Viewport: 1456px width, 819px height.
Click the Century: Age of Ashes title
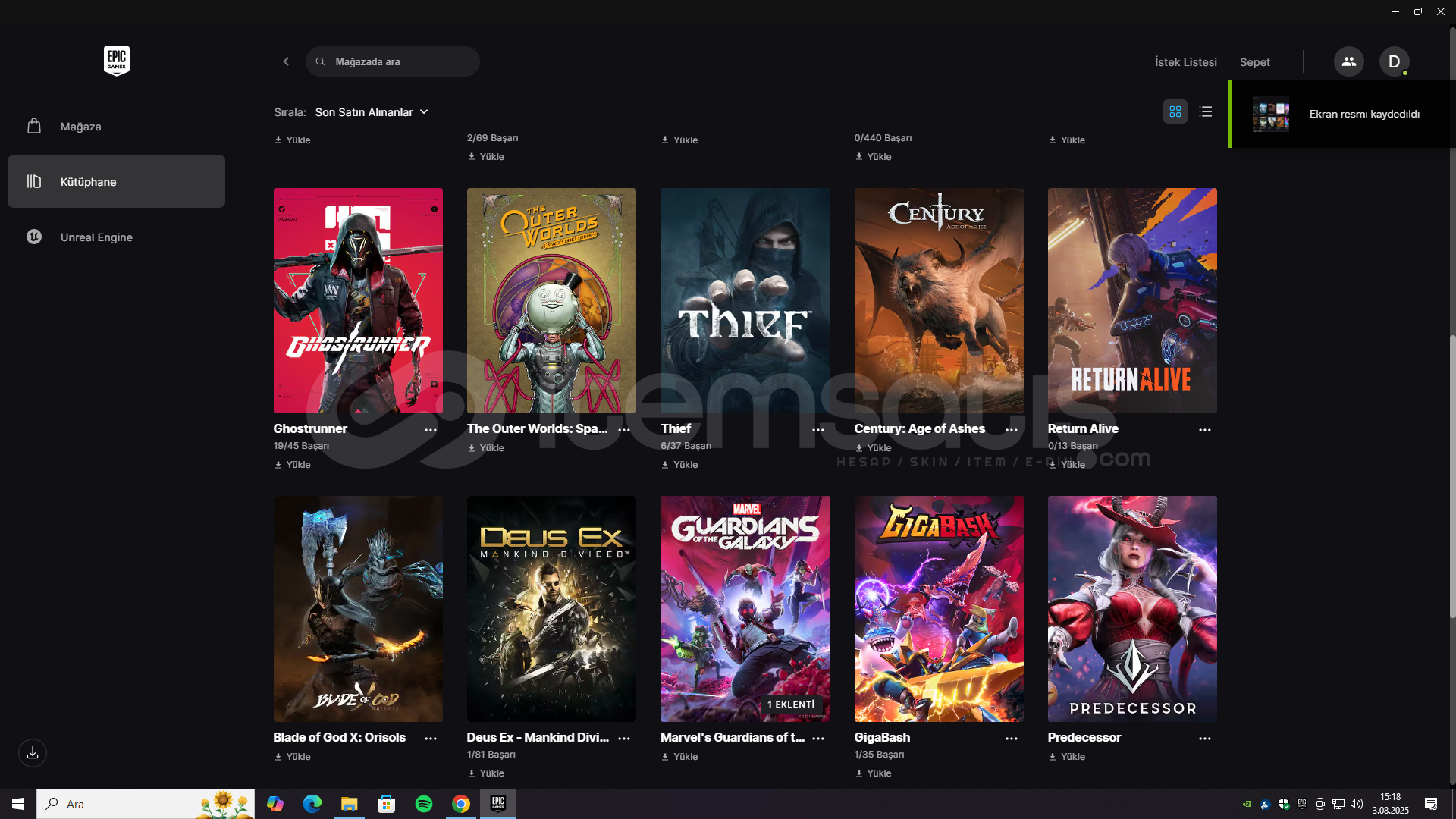point(919,428)
